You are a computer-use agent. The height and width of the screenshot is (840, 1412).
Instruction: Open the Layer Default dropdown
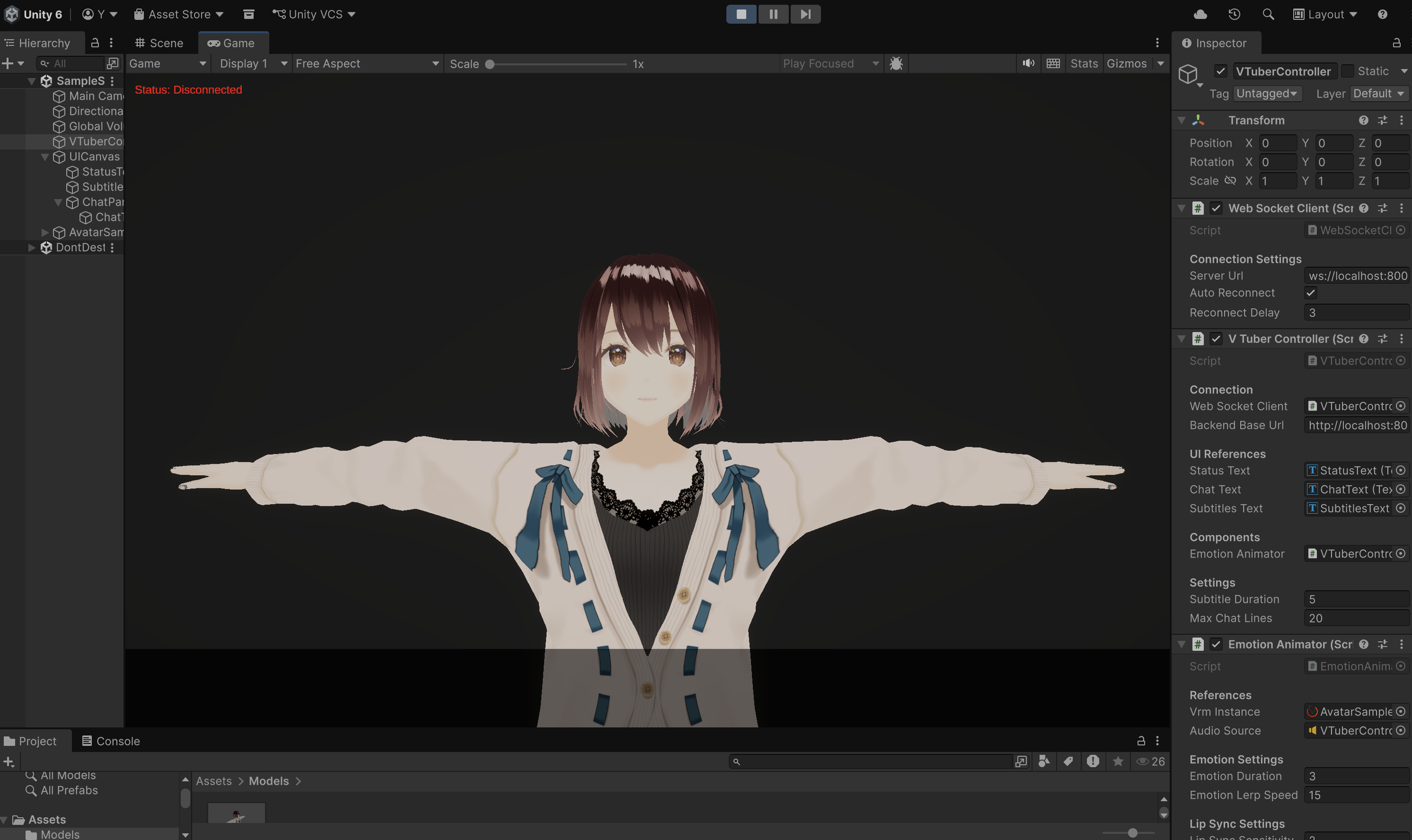(1378, 93)
